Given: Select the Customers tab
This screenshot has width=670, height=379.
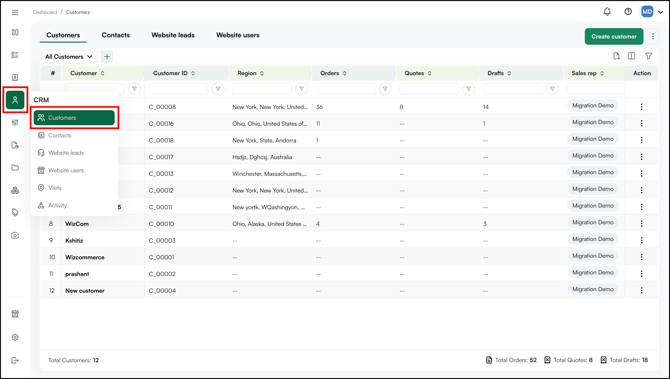Looking at the screenshot, I should pos(63,35).
